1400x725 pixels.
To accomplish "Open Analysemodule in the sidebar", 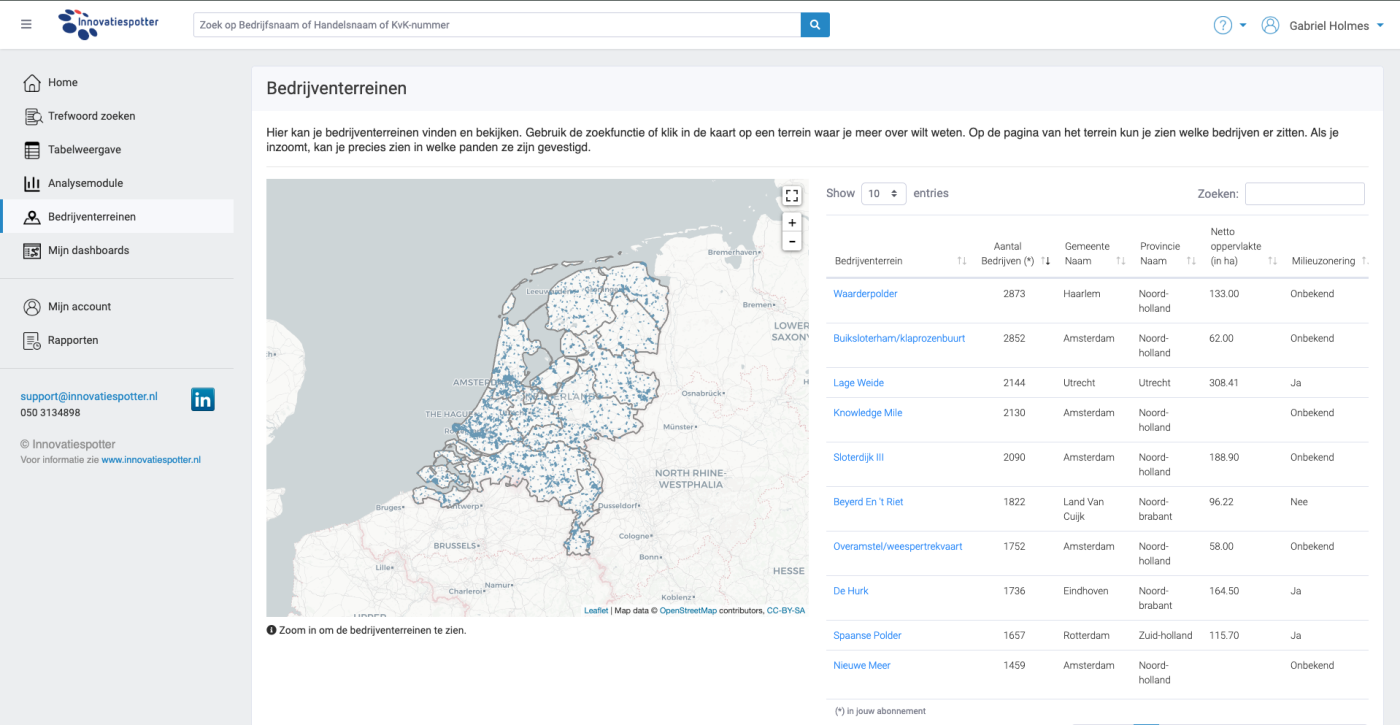I will (x=85, y=183).
